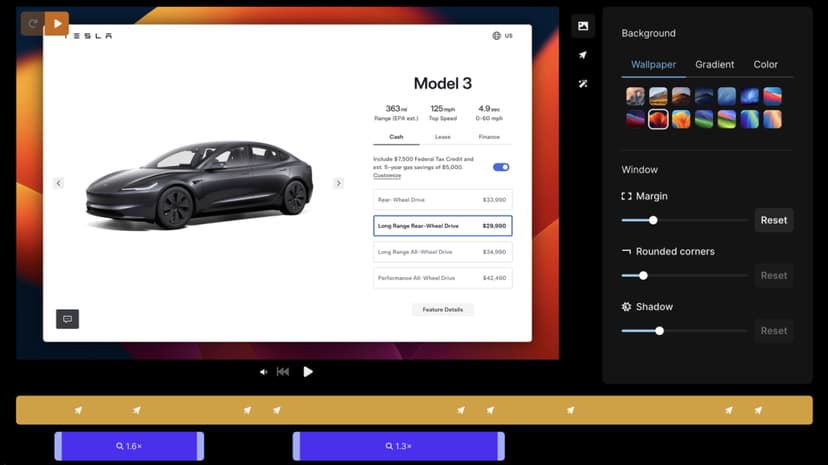The height and width of the screenshot is (465, 828).
Task: Show the previous car image with left arrow
Action: 59,183
